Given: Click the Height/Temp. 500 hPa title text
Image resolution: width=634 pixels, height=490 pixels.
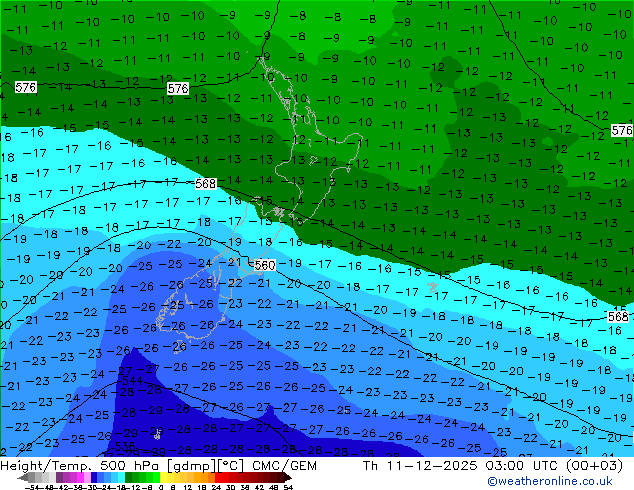Looking at the screenshot, I should [80, 466].
